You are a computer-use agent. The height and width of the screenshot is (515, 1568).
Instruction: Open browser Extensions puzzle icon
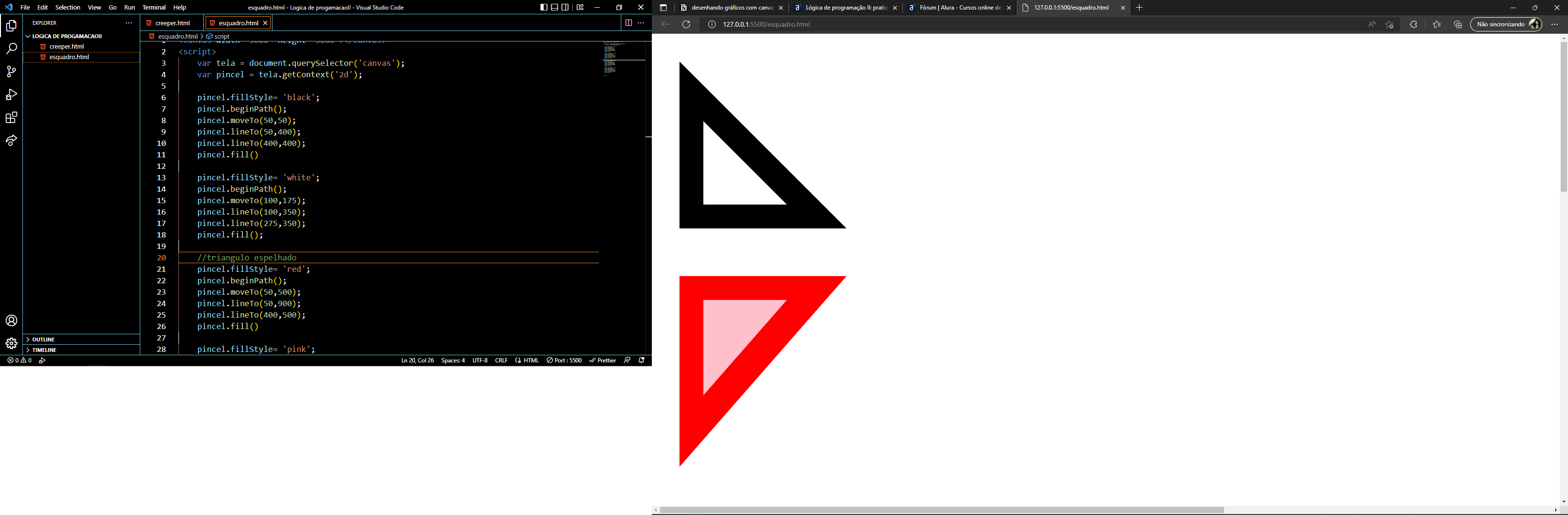pyautogui.click(x=1413, y=24)
